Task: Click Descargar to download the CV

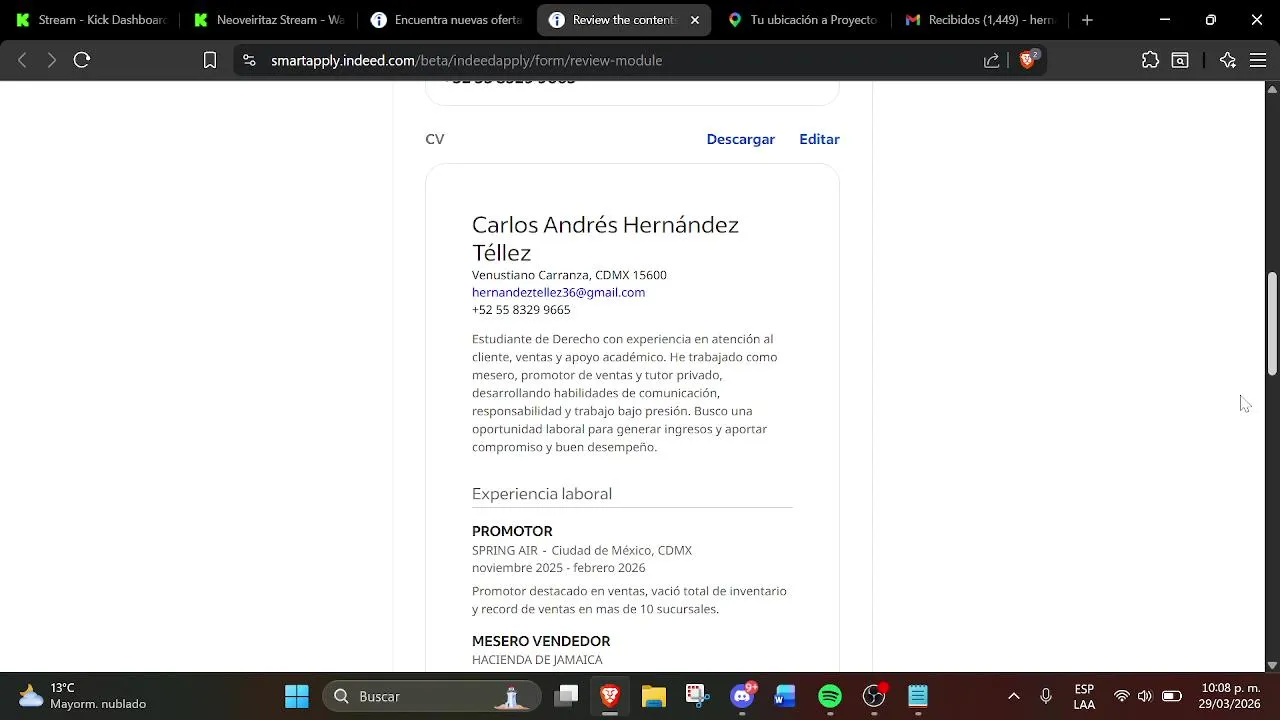Action: (x=740, y=139)
